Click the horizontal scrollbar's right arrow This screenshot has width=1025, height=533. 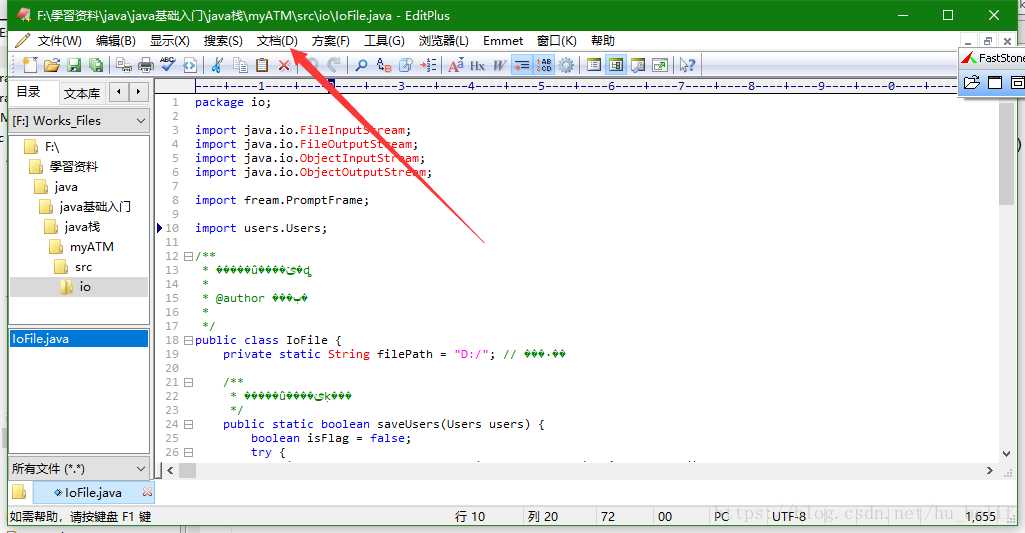[x=990, y=470]
